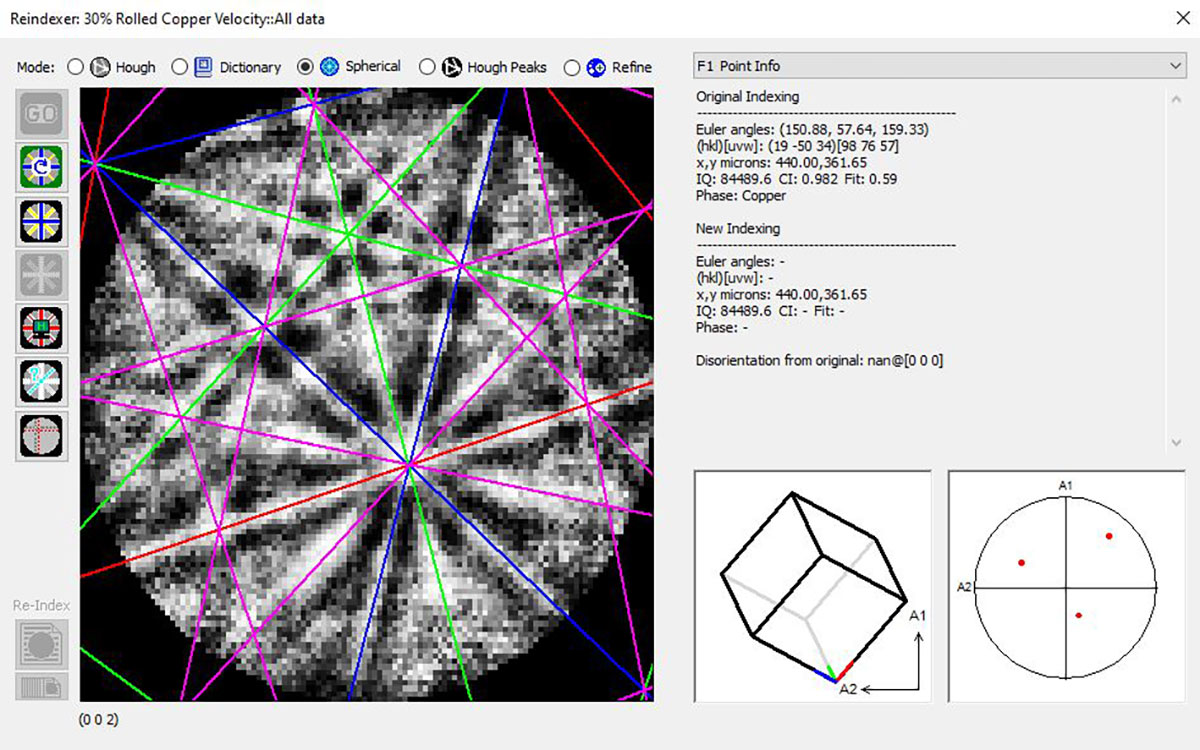1200x750 pixels.
Task: Open the F1 Point Info dropdown
Action: (1175, 65)
